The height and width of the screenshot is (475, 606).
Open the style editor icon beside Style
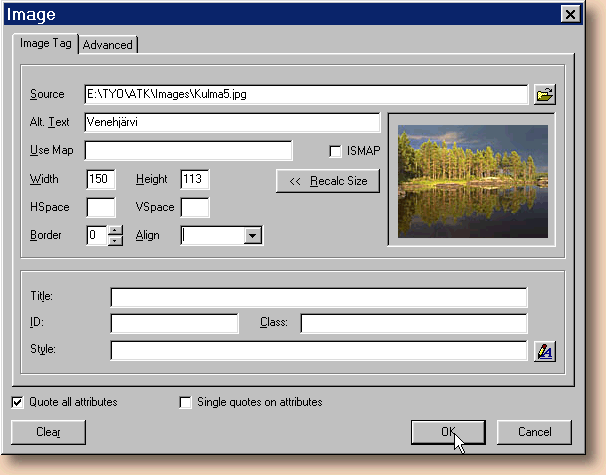[x=545, y=351]
